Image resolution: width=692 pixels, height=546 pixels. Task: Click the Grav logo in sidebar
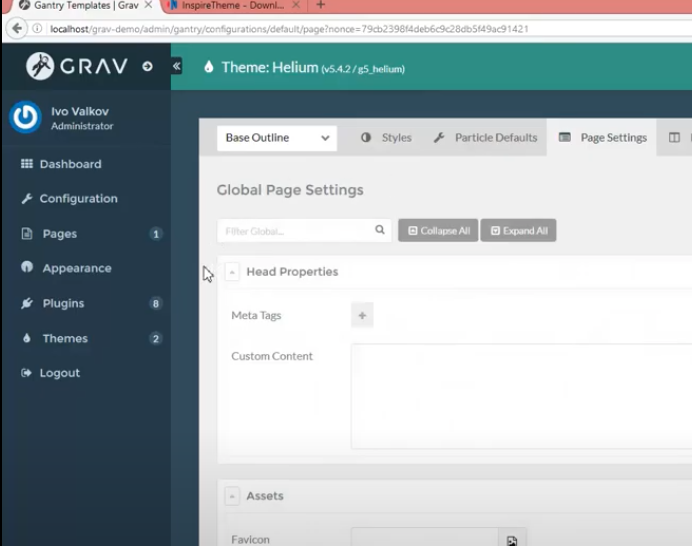click(x=77, y=66)
